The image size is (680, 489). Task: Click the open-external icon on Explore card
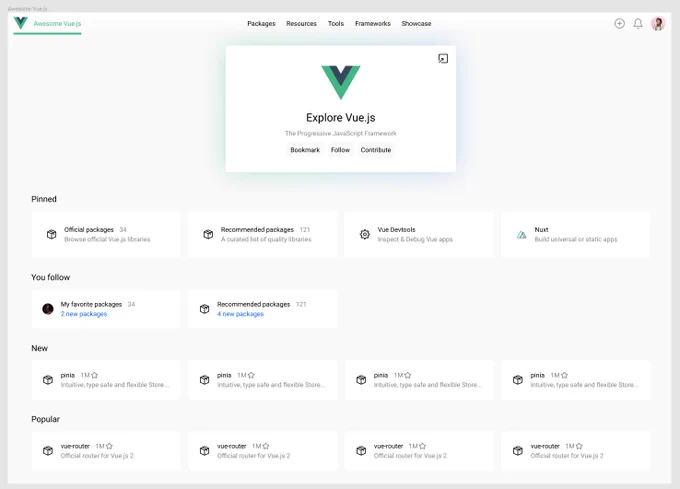(x=443, y=59)
